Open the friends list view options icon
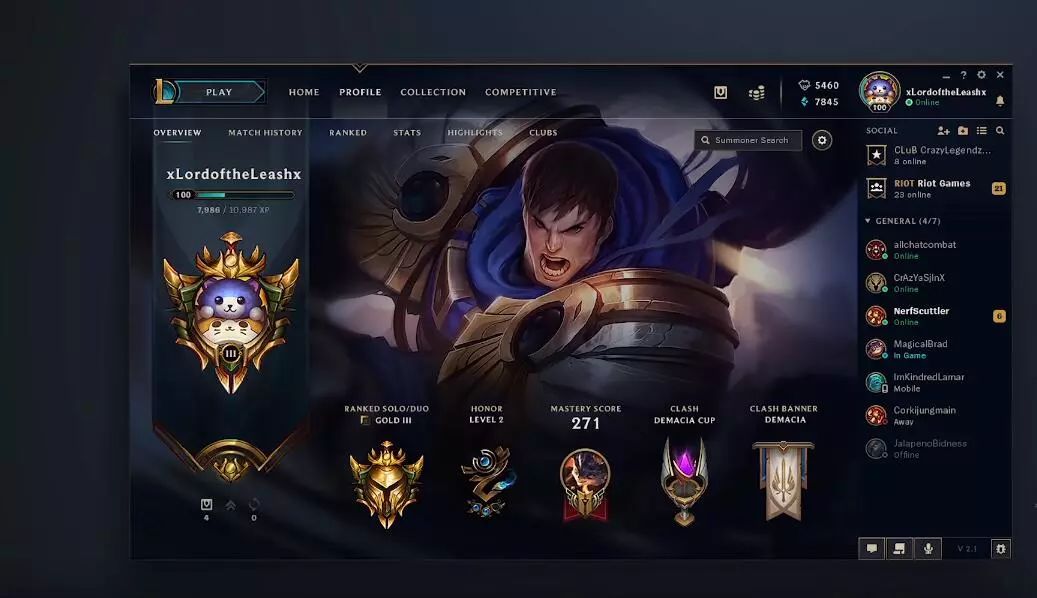Viewport: 1037px width, 598px height. 981,131
